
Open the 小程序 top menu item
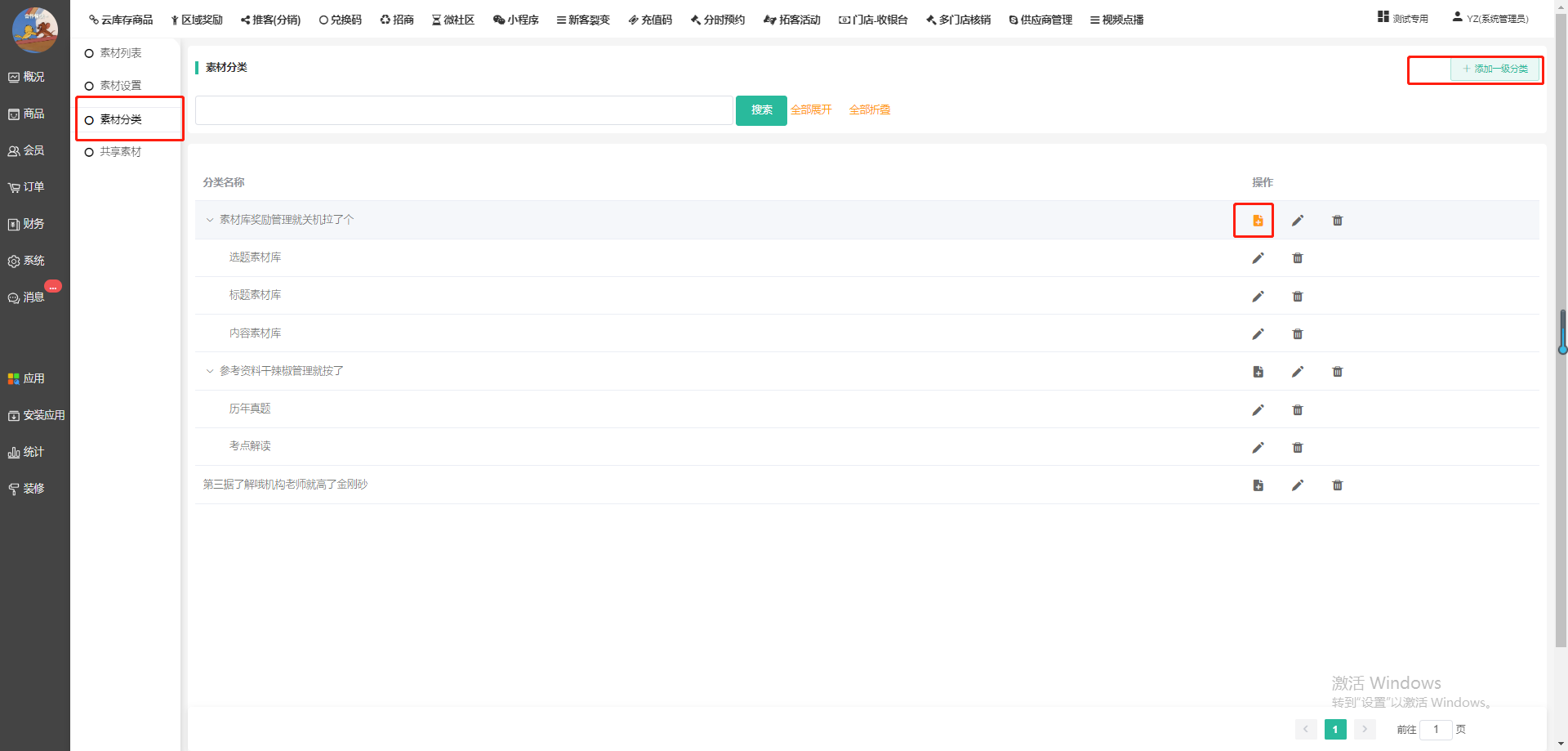point(516,20)
